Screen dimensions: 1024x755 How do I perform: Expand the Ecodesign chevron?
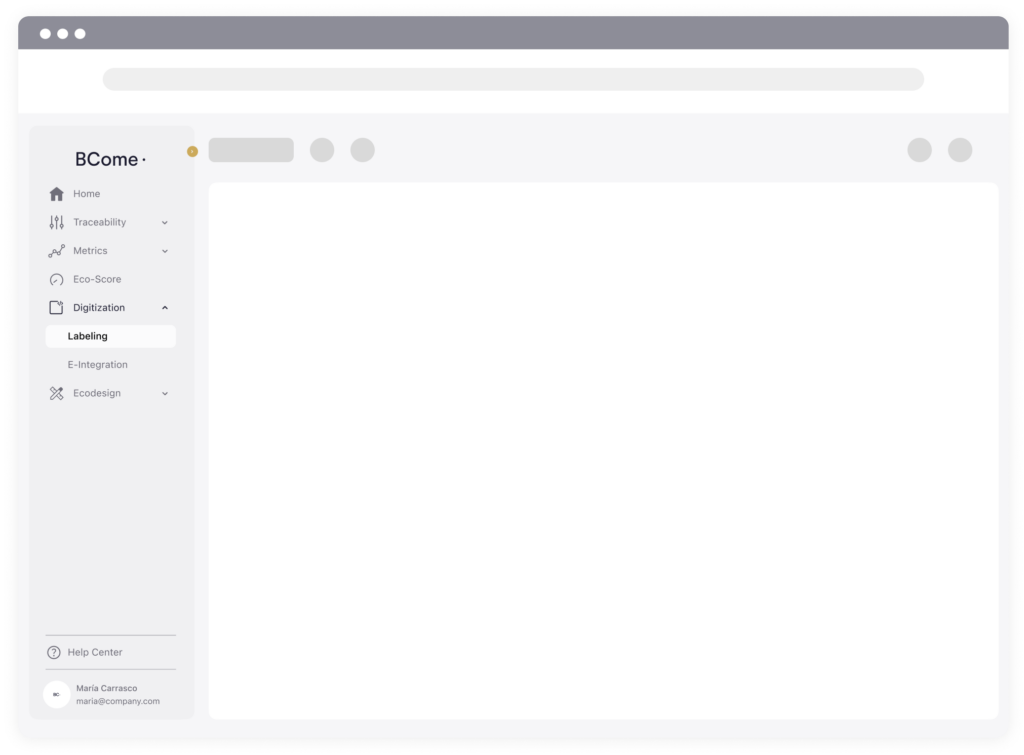[165, 393]
